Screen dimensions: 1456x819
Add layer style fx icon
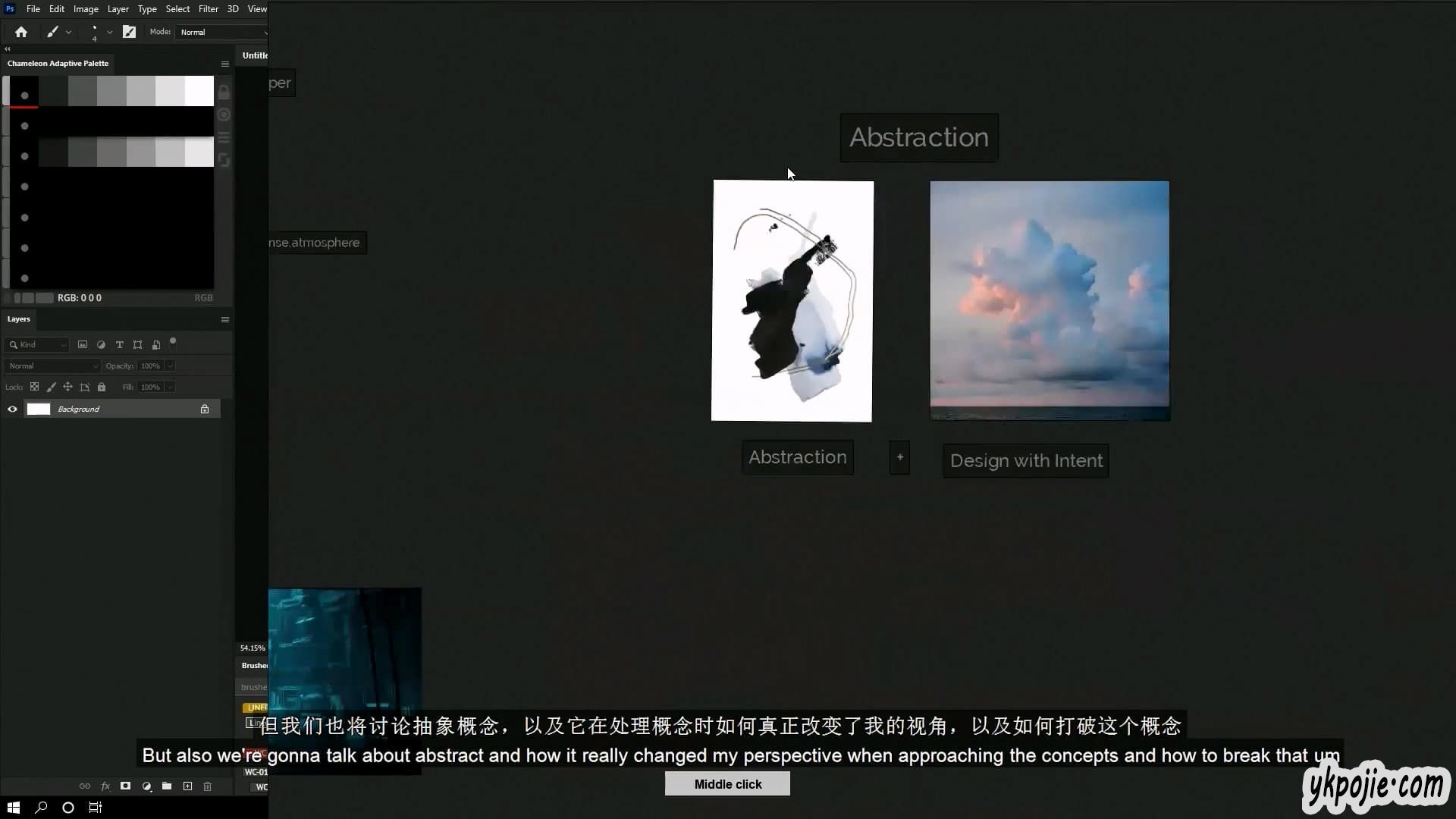tap(105, 786)
